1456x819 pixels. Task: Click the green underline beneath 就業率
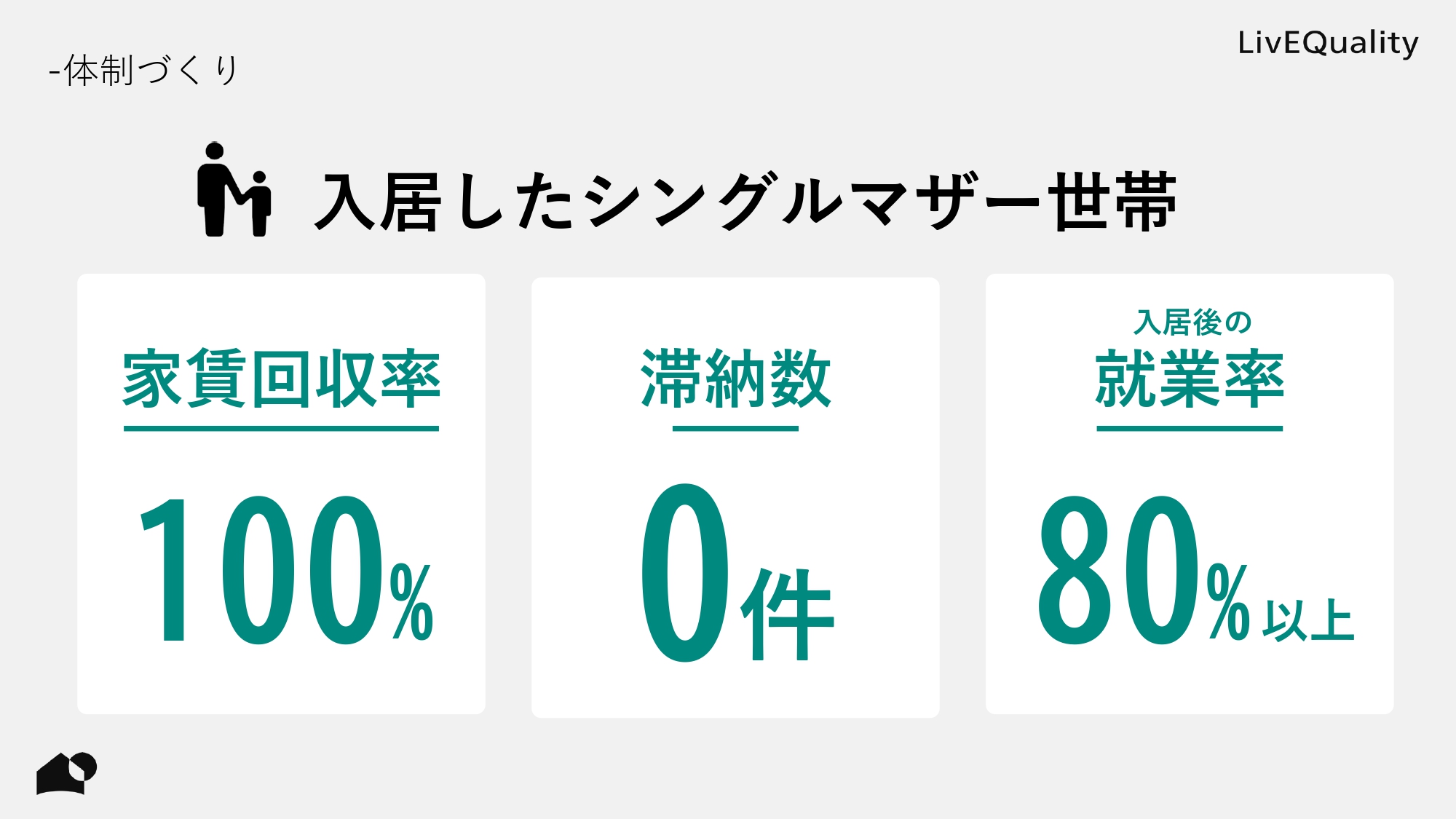(x=1190, y=429)
